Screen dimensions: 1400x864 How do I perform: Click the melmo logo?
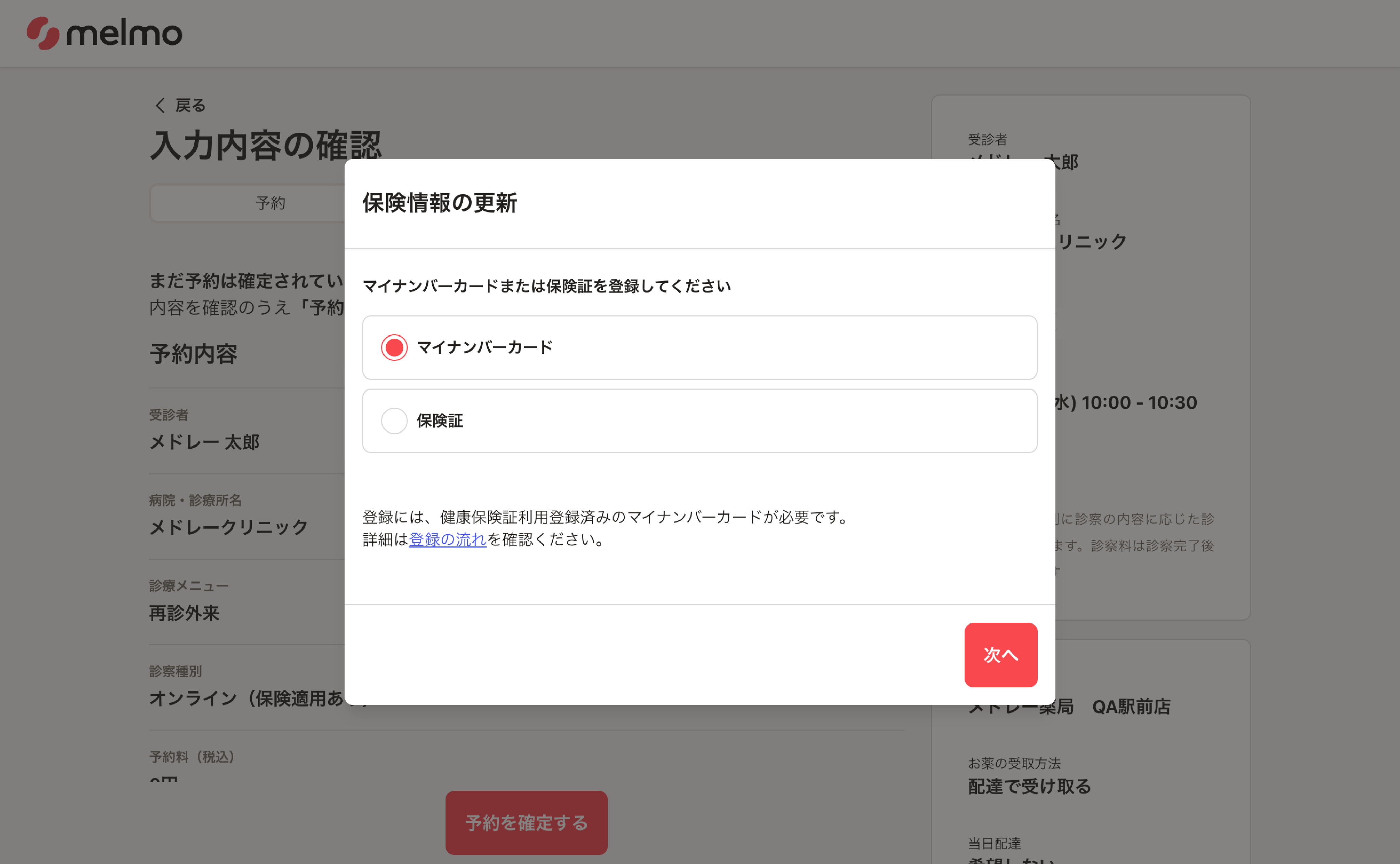point(103,33)
